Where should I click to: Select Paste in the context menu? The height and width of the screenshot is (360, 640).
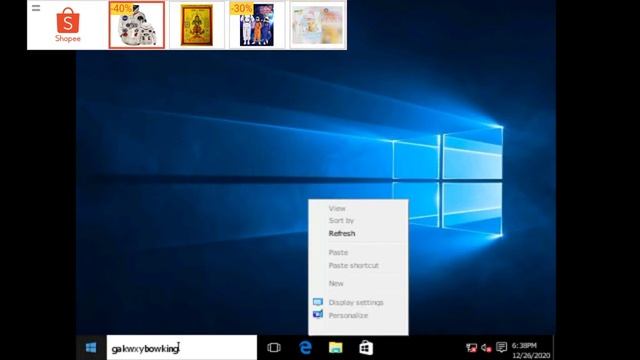(x=338, y=253)
